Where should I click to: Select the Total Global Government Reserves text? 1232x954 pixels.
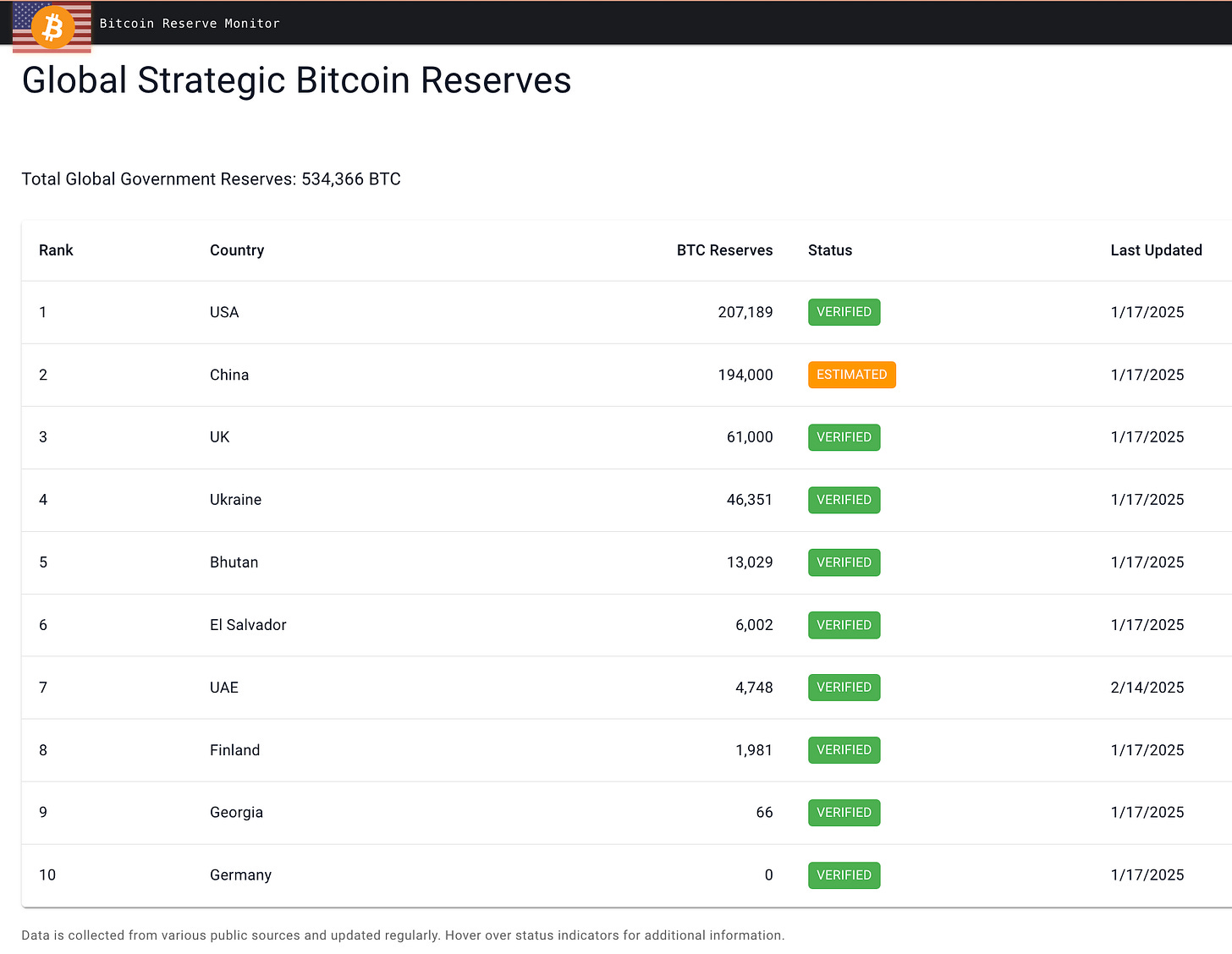coord(211,179)
